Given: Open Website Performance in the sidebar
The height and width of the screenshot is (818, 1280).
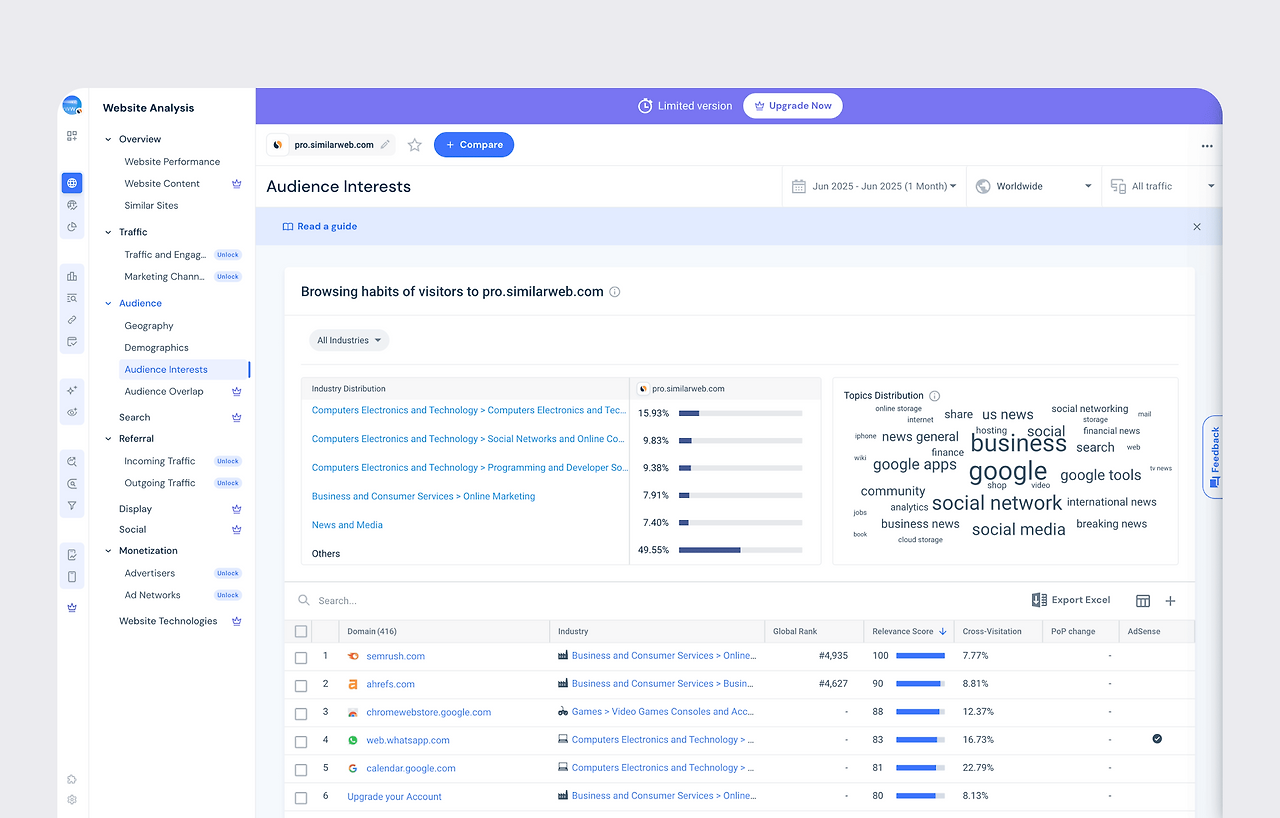Looking at the screenshot, I should click(172, 162).
